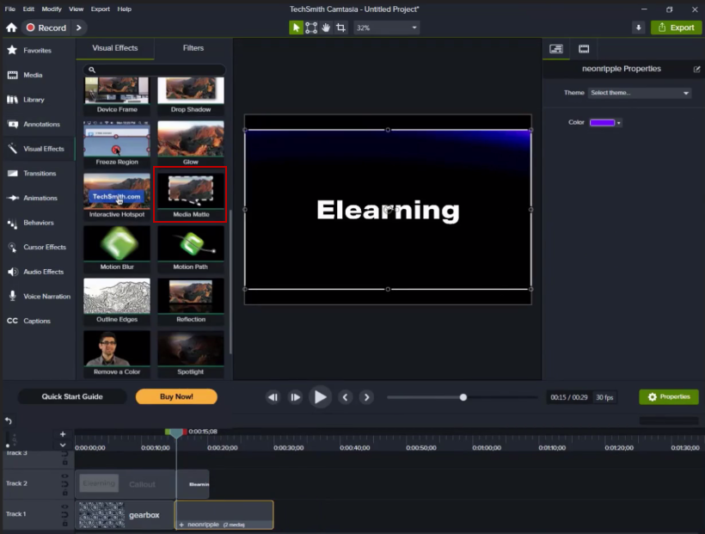Select the Visual Effects sidebar item

point(36,149)
